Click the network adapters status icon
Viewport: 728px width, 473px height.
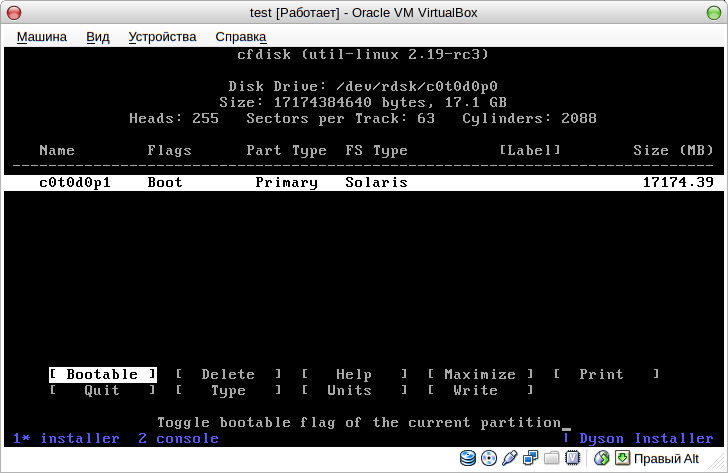(530, 458)
